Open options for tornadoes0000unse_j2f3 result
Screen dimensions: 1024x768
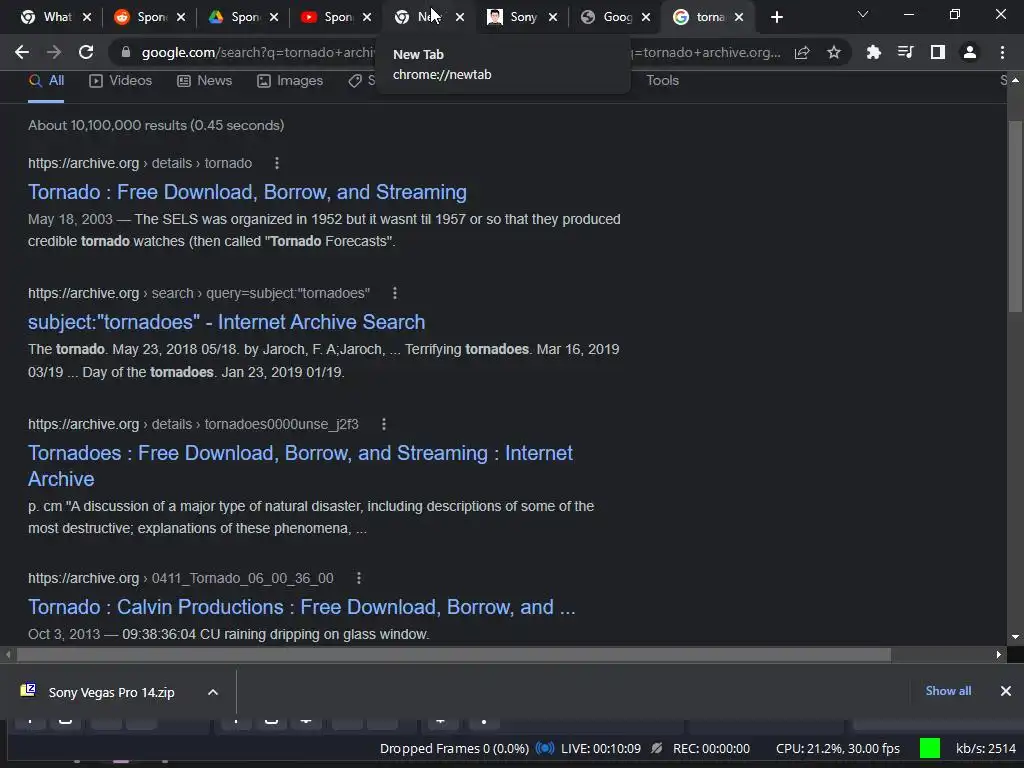(x=384, y=424)
